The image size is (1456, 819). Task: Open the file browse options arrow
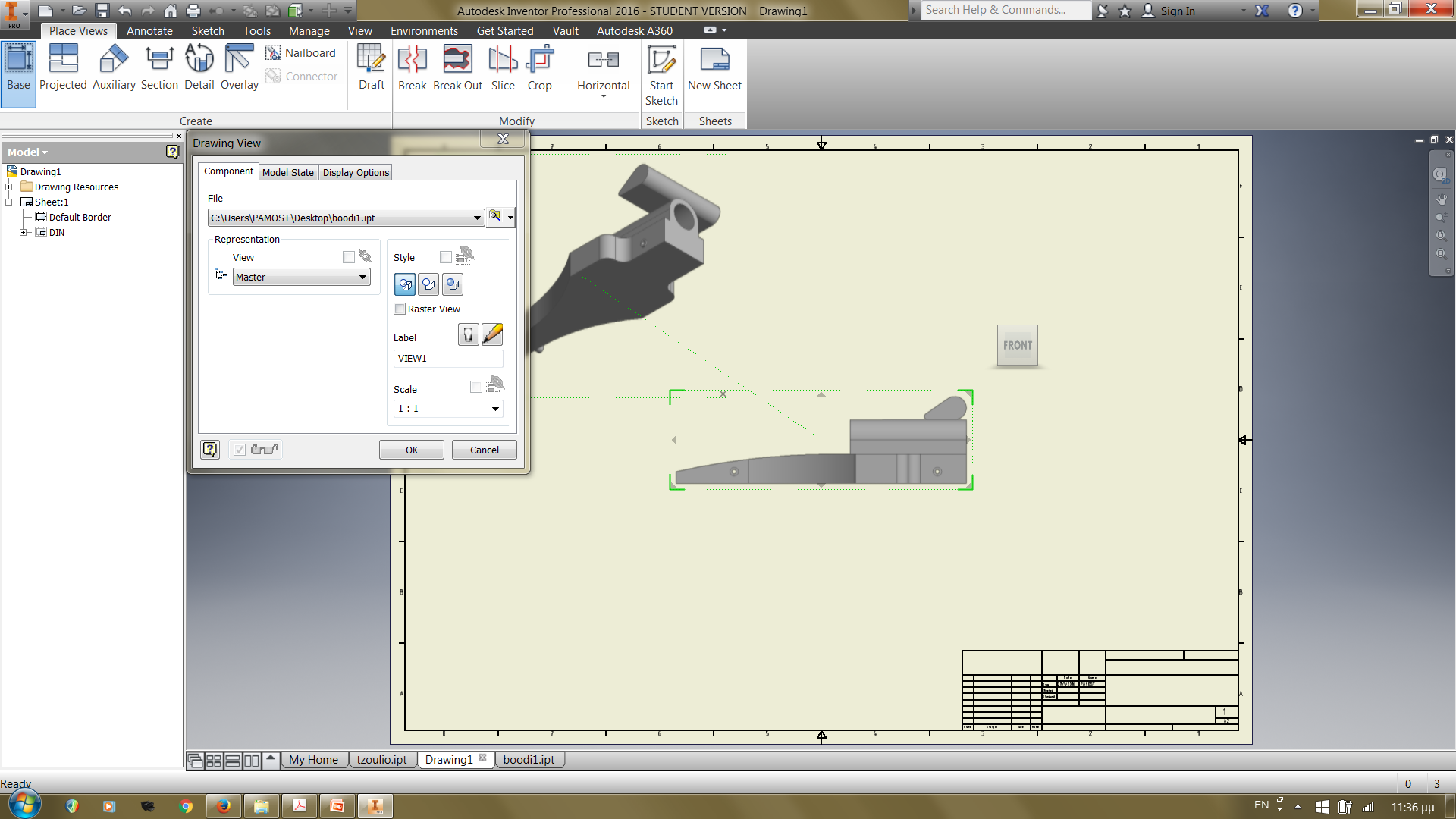pyautogui.click(x=510, y=218)
